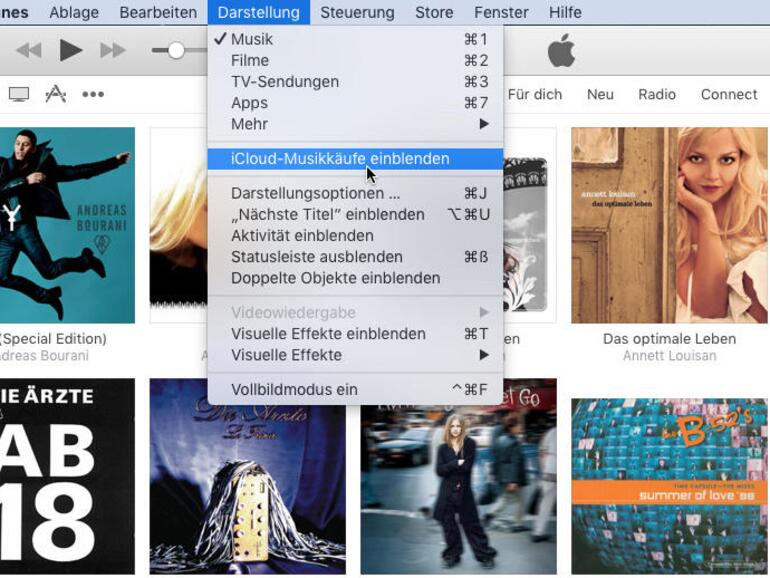Screen dimensions: 770x578
Task: Open Darstellungsoptionen …
Action: click(356, 193)
